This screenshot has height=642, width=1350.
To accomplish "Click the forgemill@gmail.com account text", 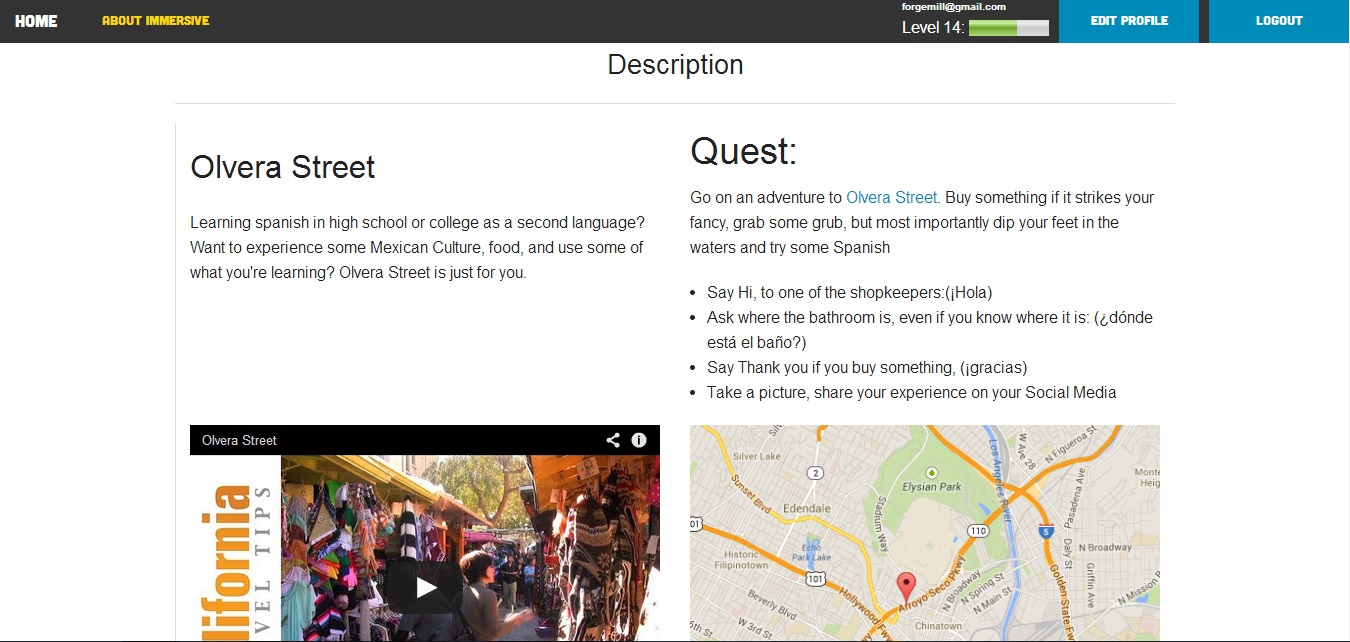I will pos(953,7).
